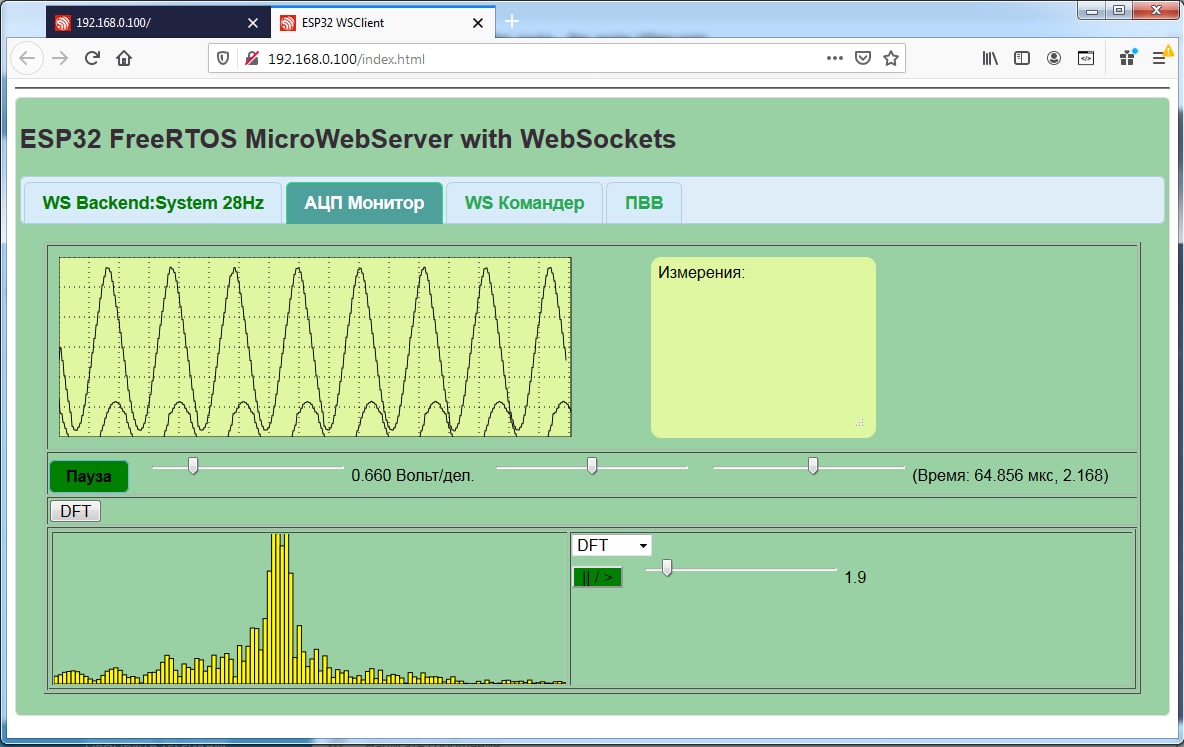Open the page actions three-dot menu
Screen dimensions: 1184x747
(x=834, y=58)
